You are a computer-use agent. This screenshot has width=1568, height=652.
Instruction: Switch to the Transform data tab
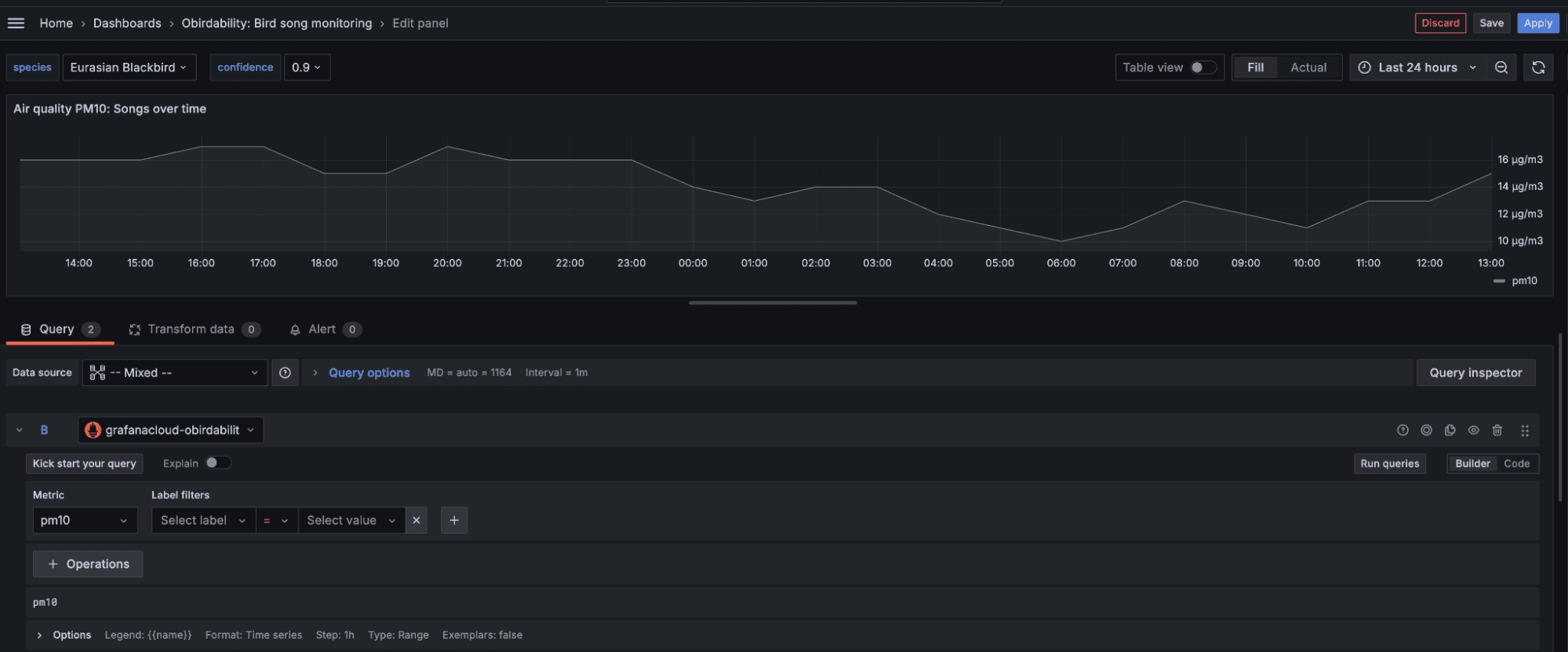point(195,330)
